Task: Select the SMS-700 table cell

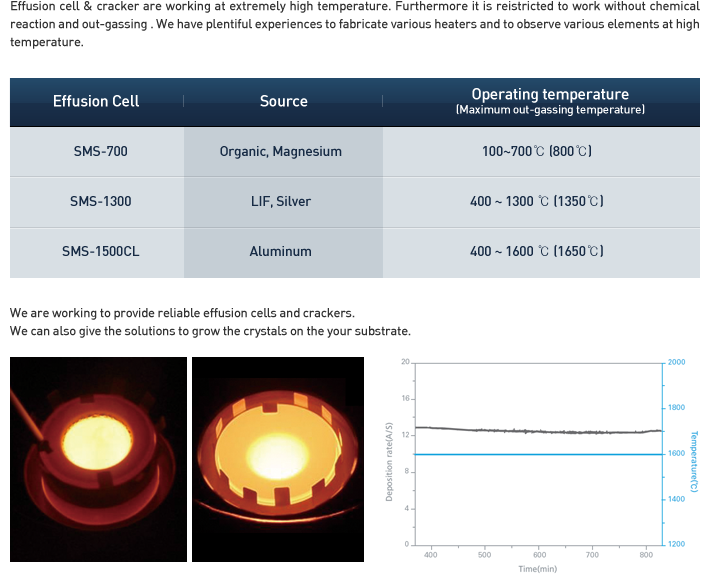Action: point(97,151)
